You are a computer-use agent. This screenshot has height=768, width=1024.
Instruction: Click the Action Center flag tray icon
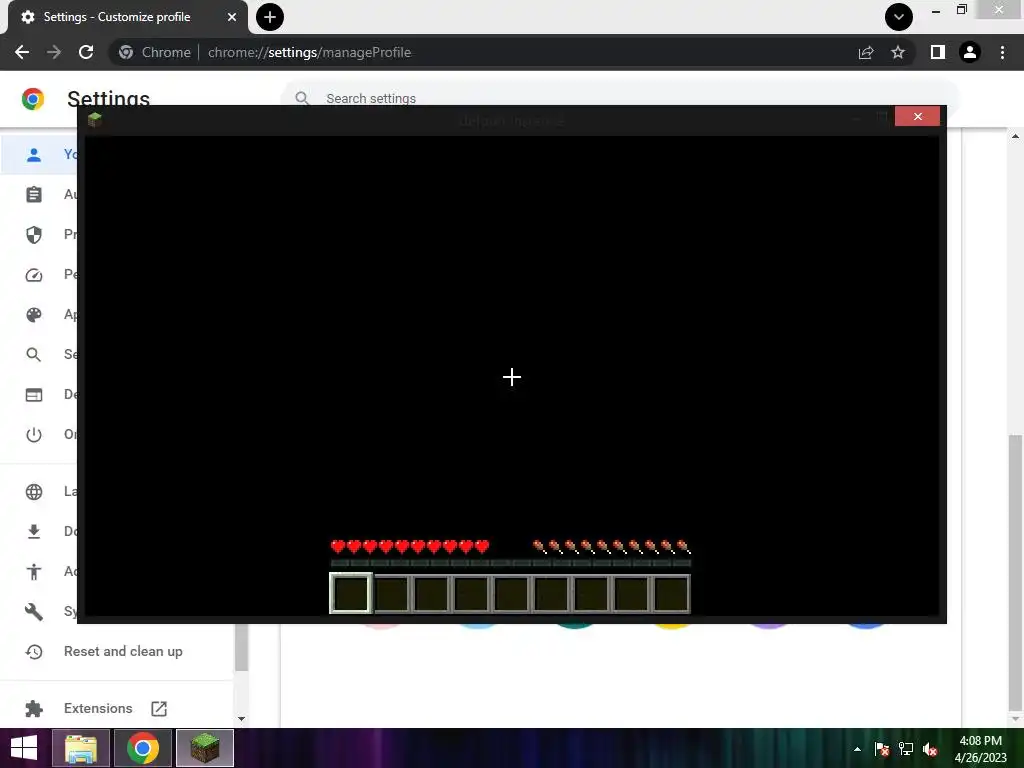pyautogui.click(x=882, y=749)
